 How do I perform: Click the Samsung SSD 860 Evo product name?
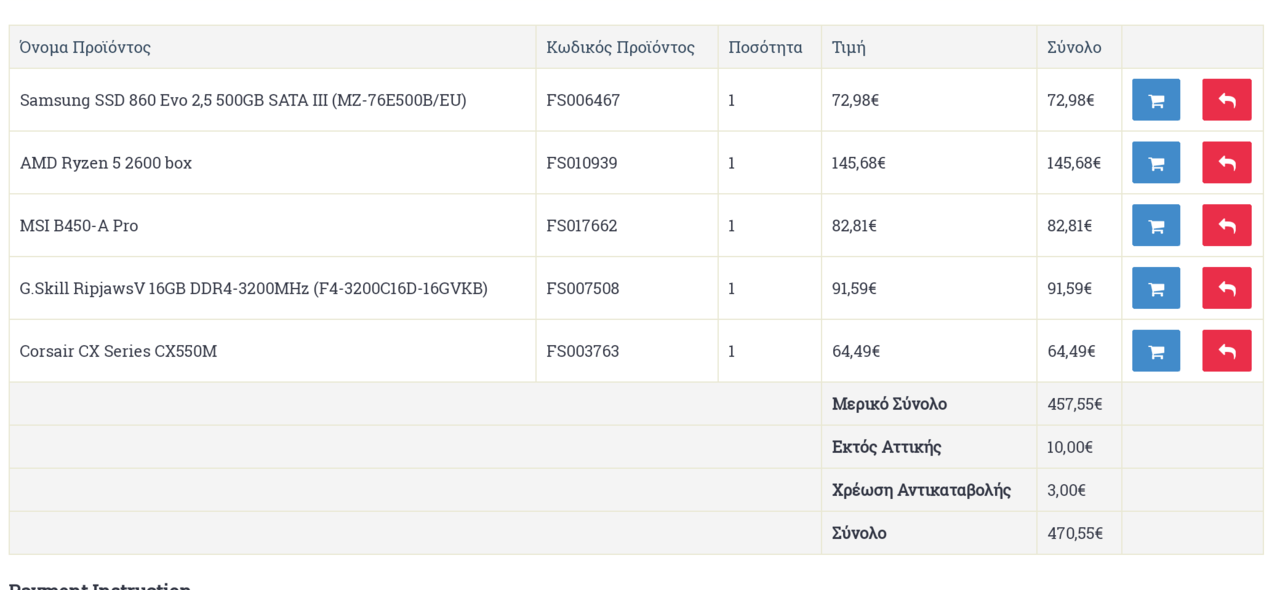coord(243,100)
